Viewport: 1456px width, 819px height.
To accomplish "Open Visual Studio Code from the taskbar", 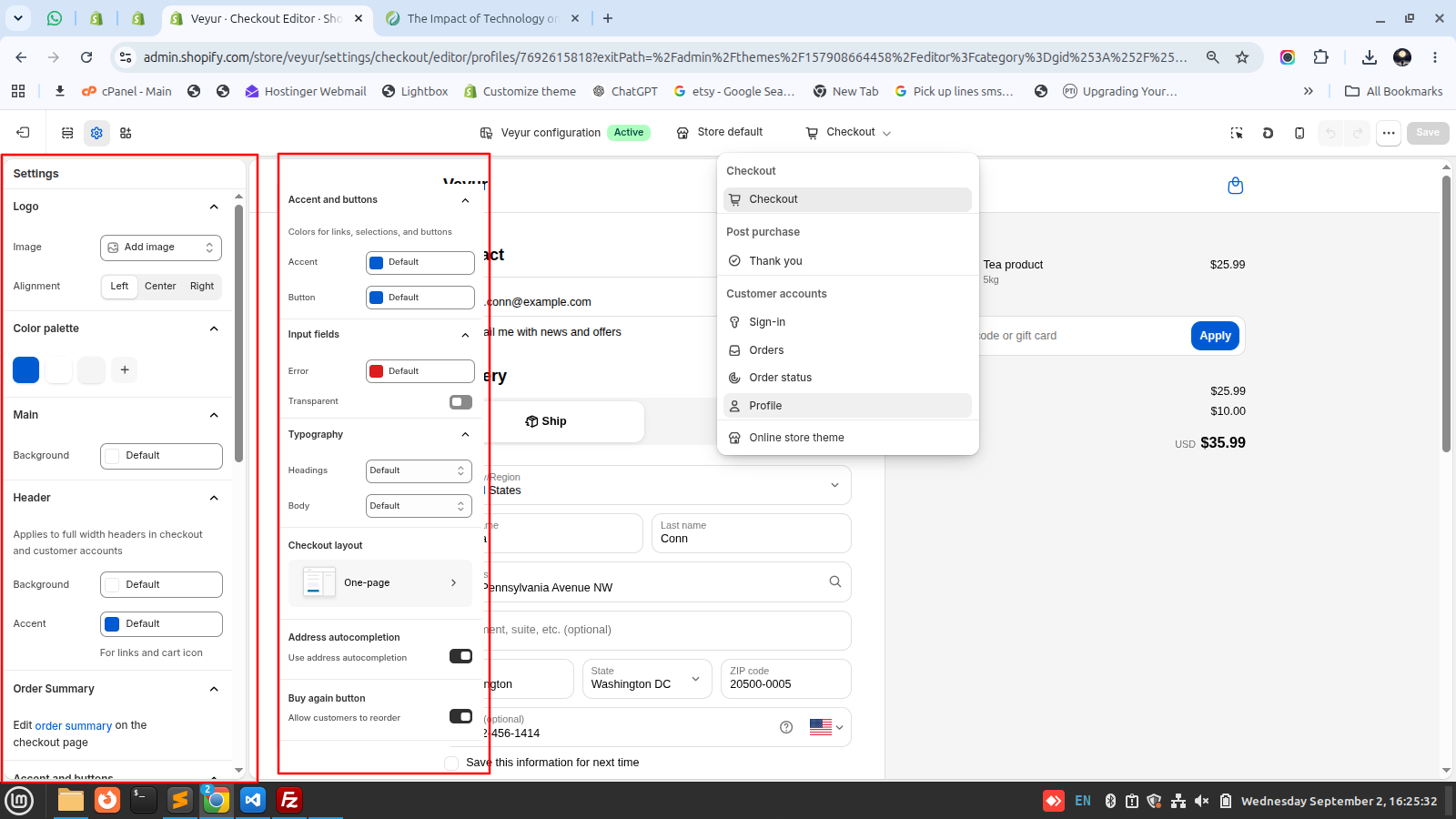I will (253, 800).
